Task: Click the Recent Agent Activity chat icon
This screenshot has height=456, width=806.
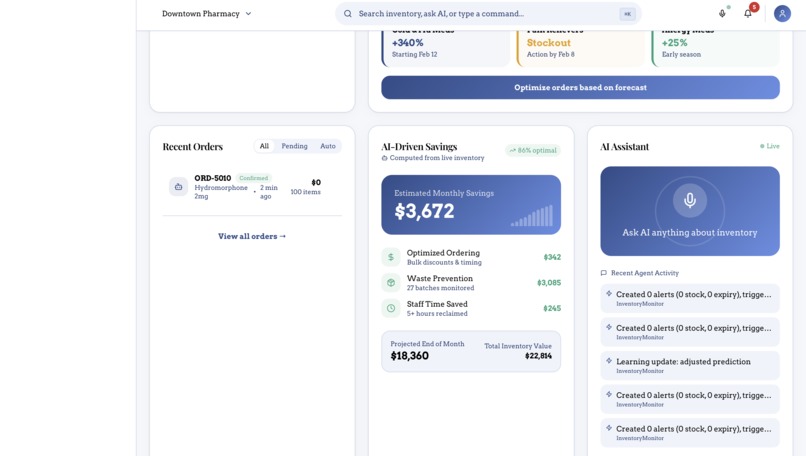Action: click(x=604, y=273)
